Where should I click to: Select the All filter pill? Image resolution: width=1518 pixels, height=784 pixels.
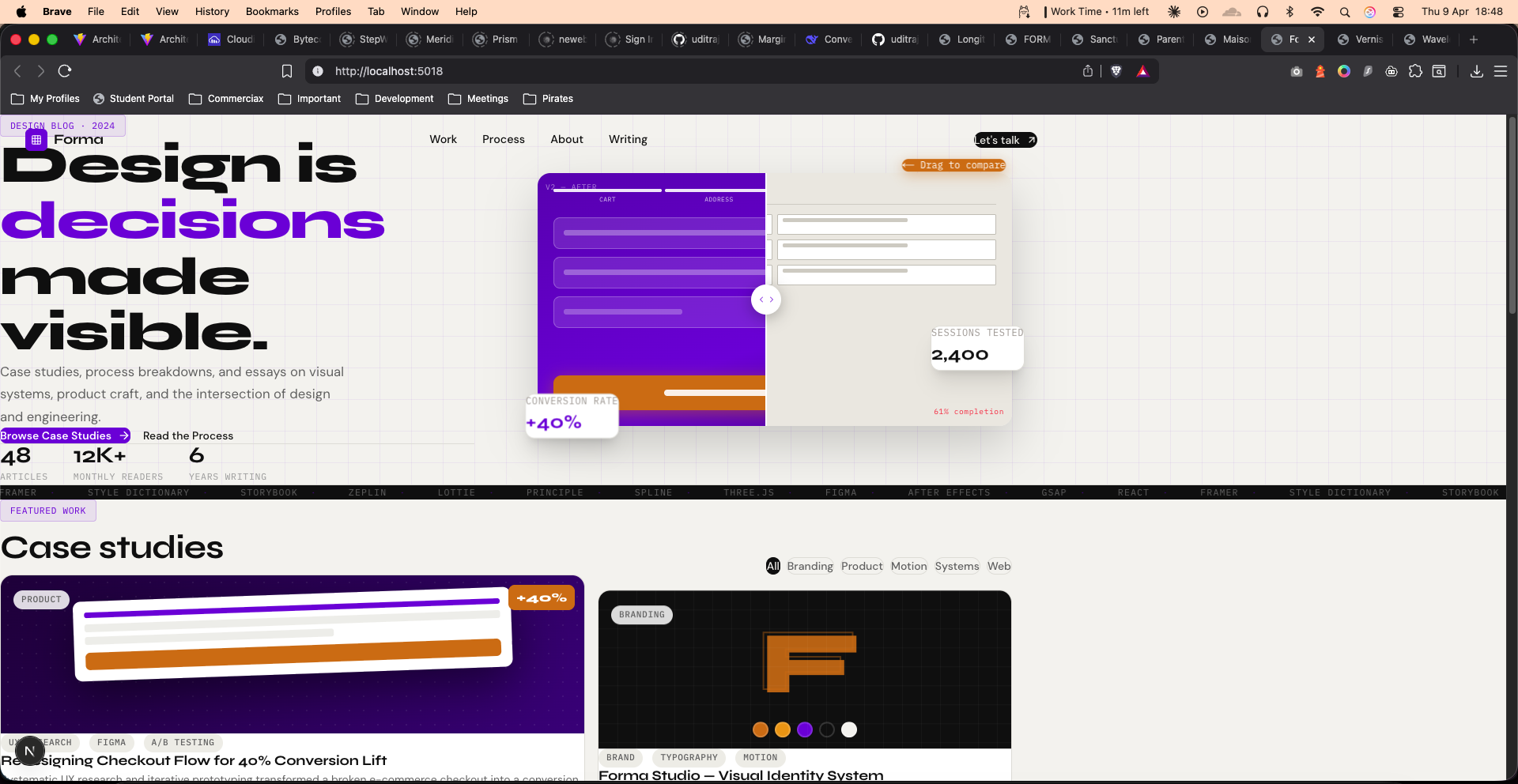coord(772,566)
